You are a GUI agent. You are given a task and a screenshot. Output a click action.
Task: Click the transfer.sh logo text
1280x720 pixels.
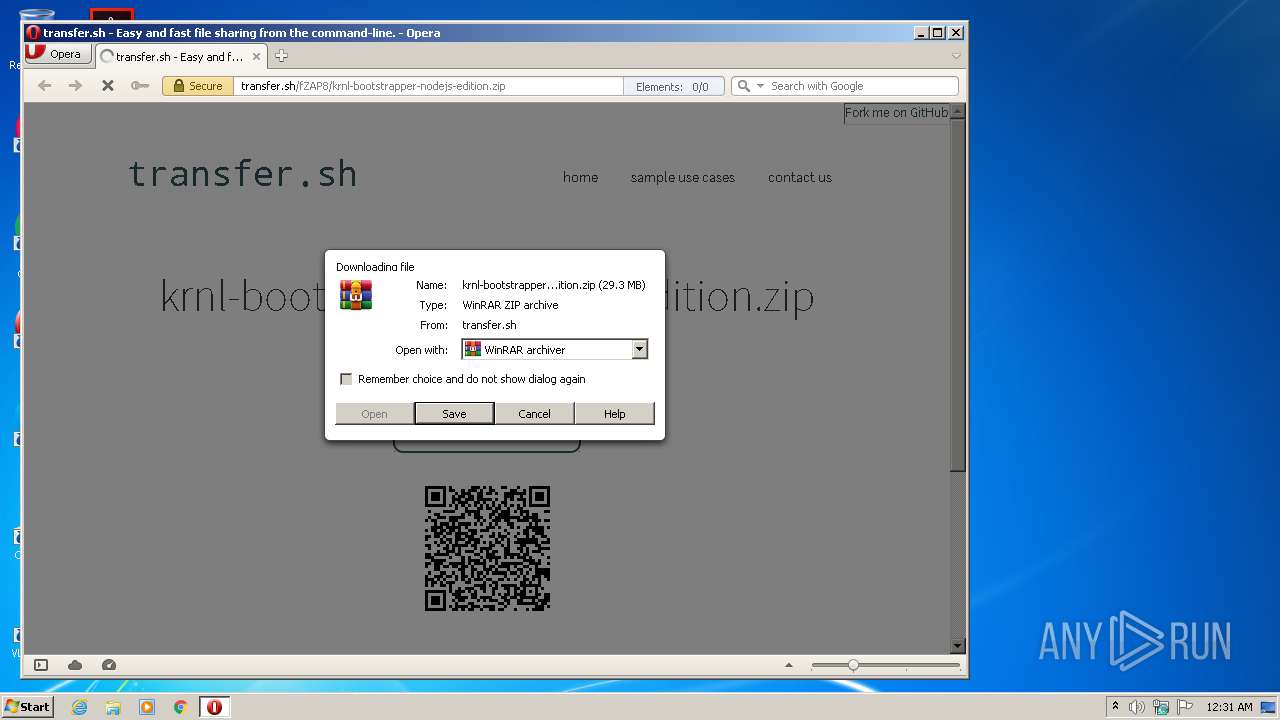242,174
